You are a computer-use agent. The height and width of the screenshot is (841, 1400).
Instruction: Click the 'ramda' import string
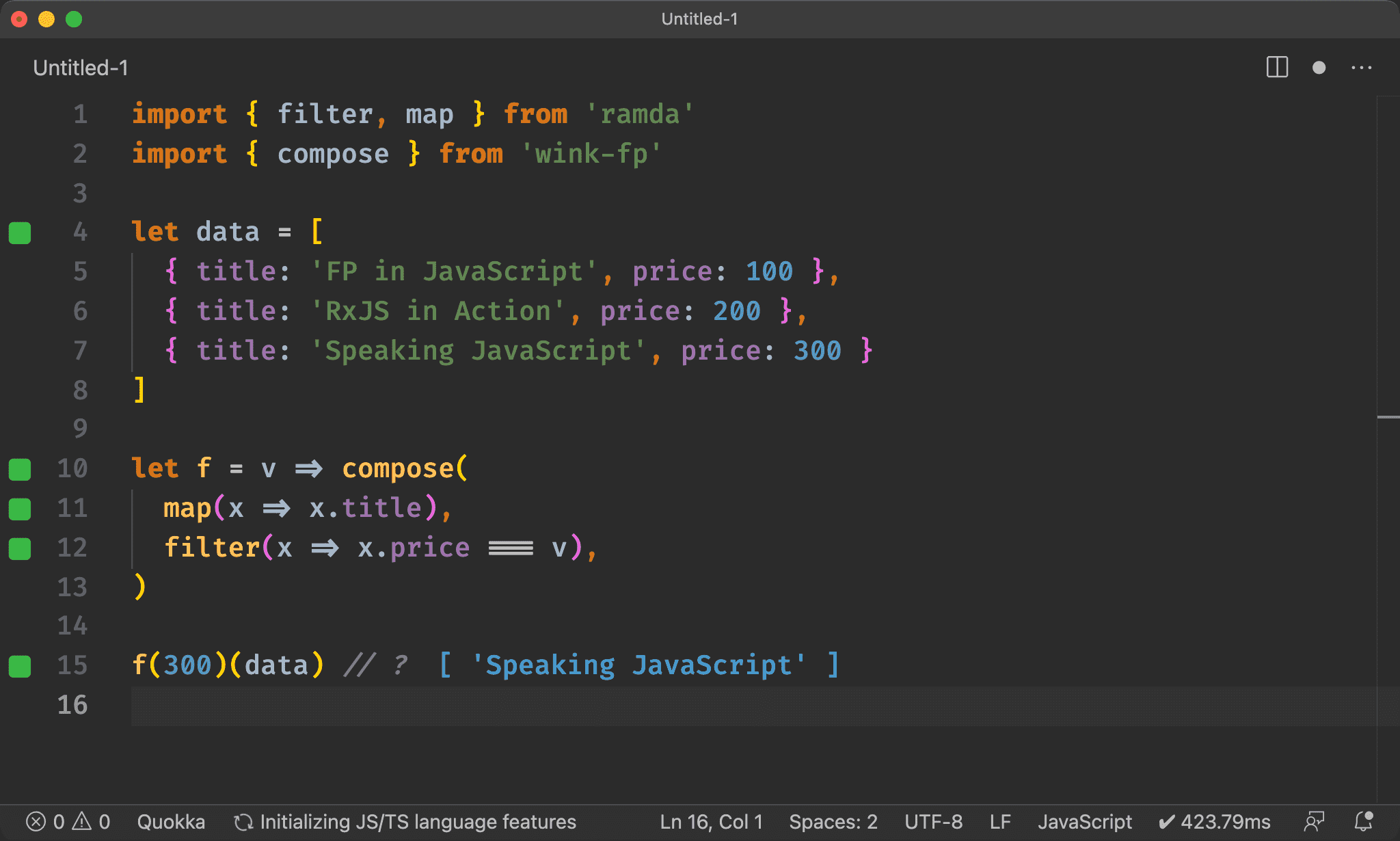tap(641, 114)
